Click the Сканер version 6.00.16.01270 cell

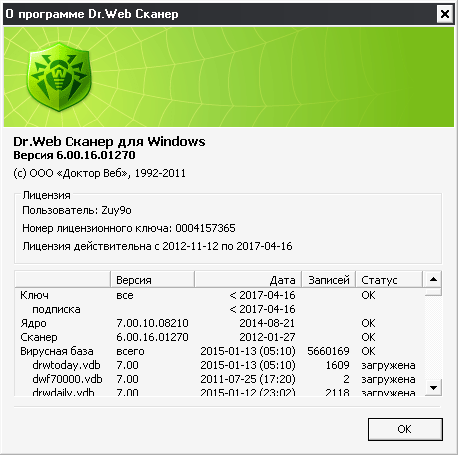152,337
